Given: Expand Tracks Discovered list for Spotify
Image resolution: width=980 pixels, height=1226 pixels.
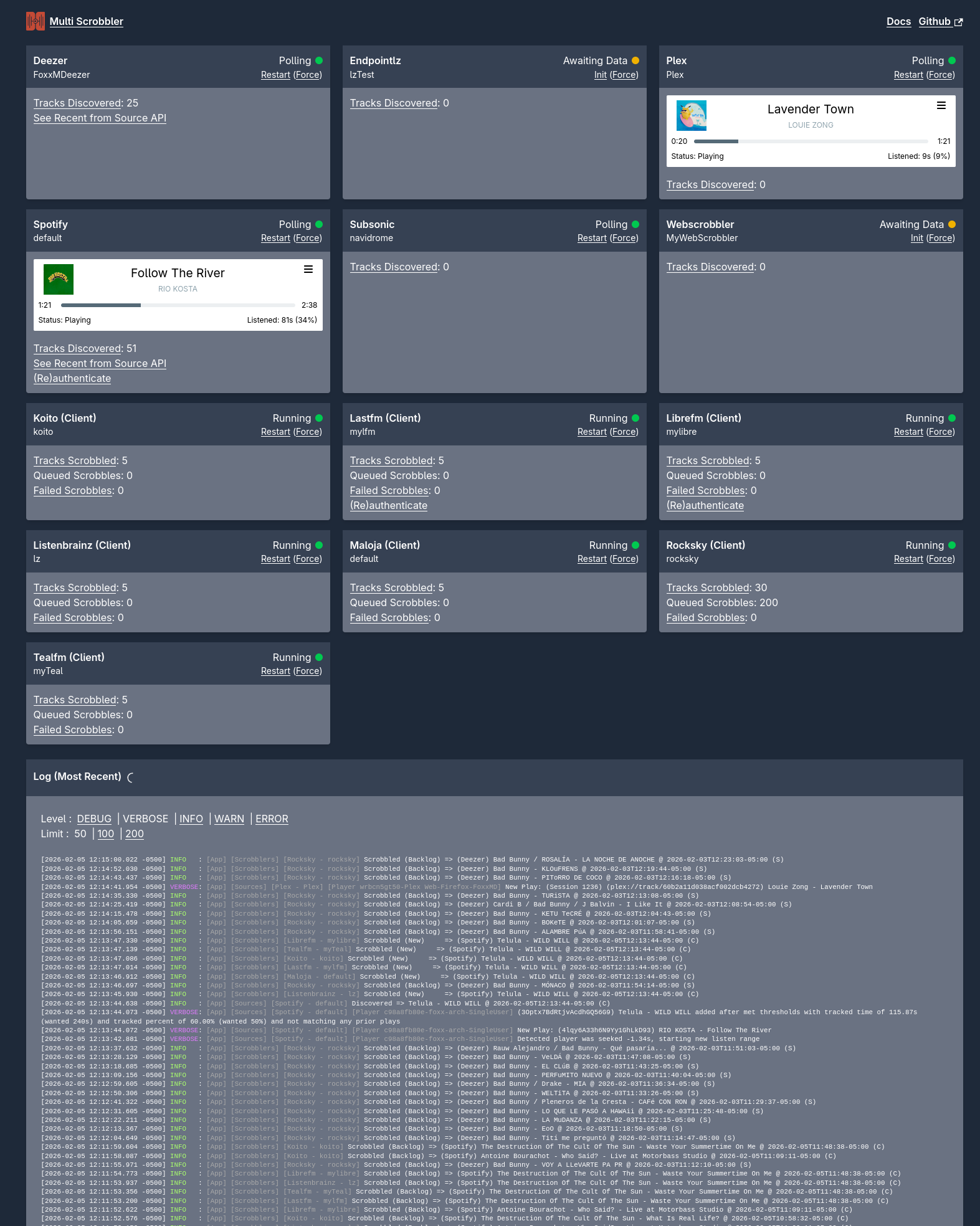Looking at the screenshot, I should pyautogui.click(x=77, y=349).
